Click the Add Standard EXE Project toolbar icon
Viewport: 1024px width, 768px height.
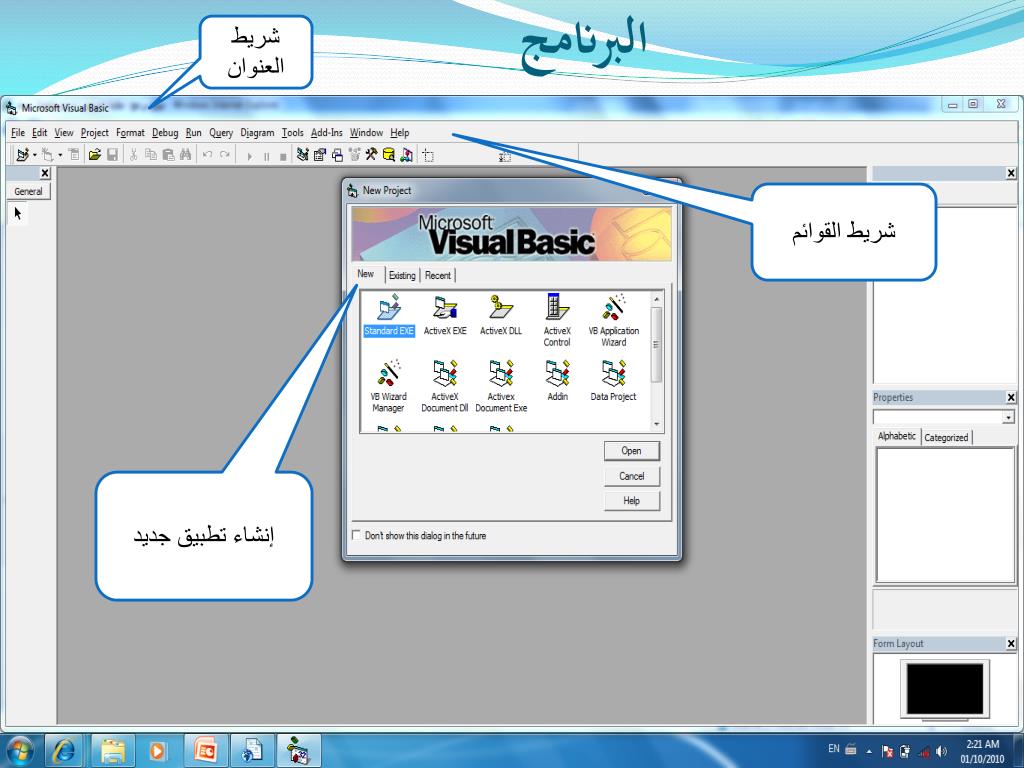tap(22, 155)
